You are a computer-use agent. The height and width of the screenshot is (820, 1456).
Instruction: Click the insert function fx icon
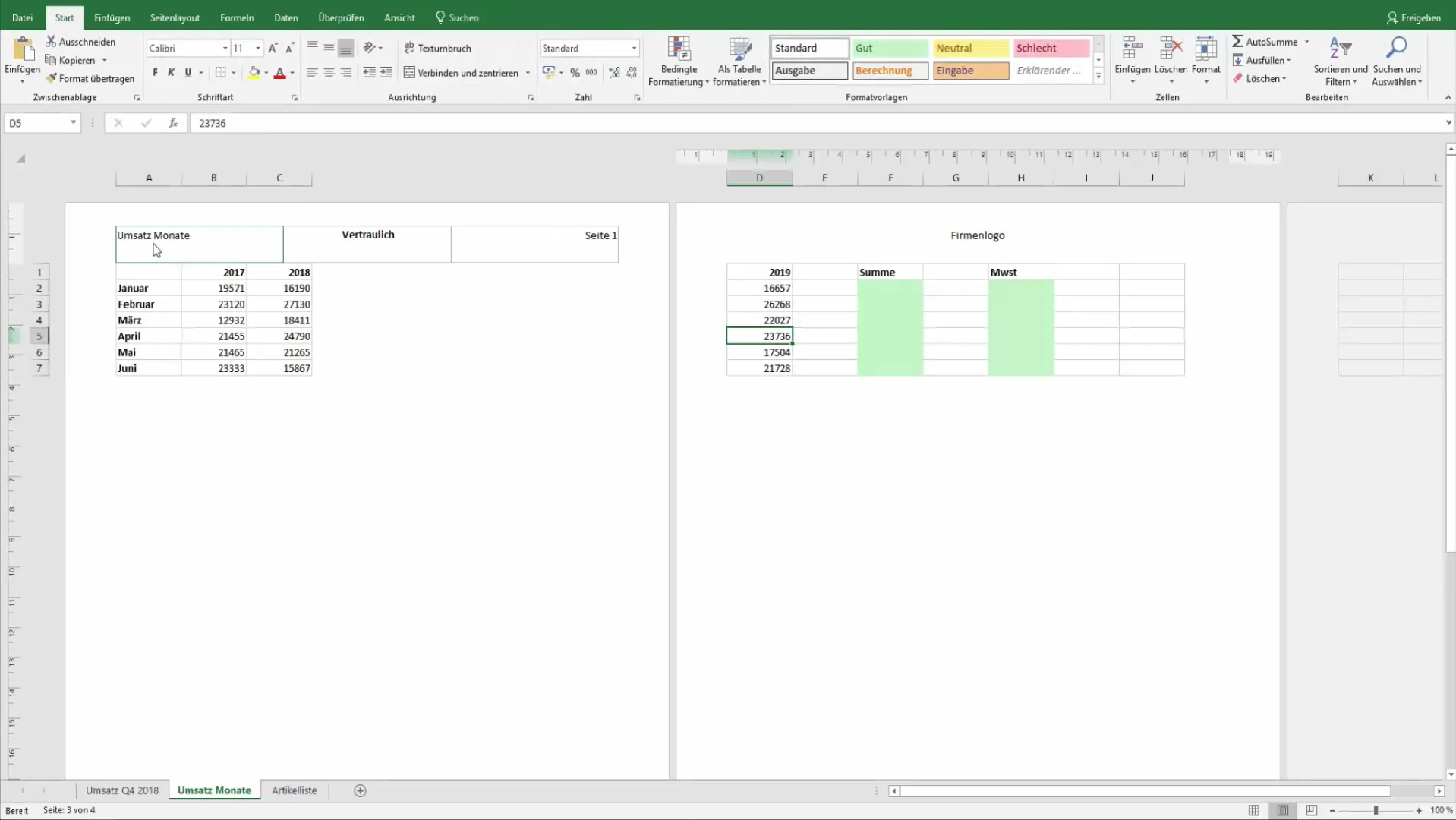pos(173,123)
